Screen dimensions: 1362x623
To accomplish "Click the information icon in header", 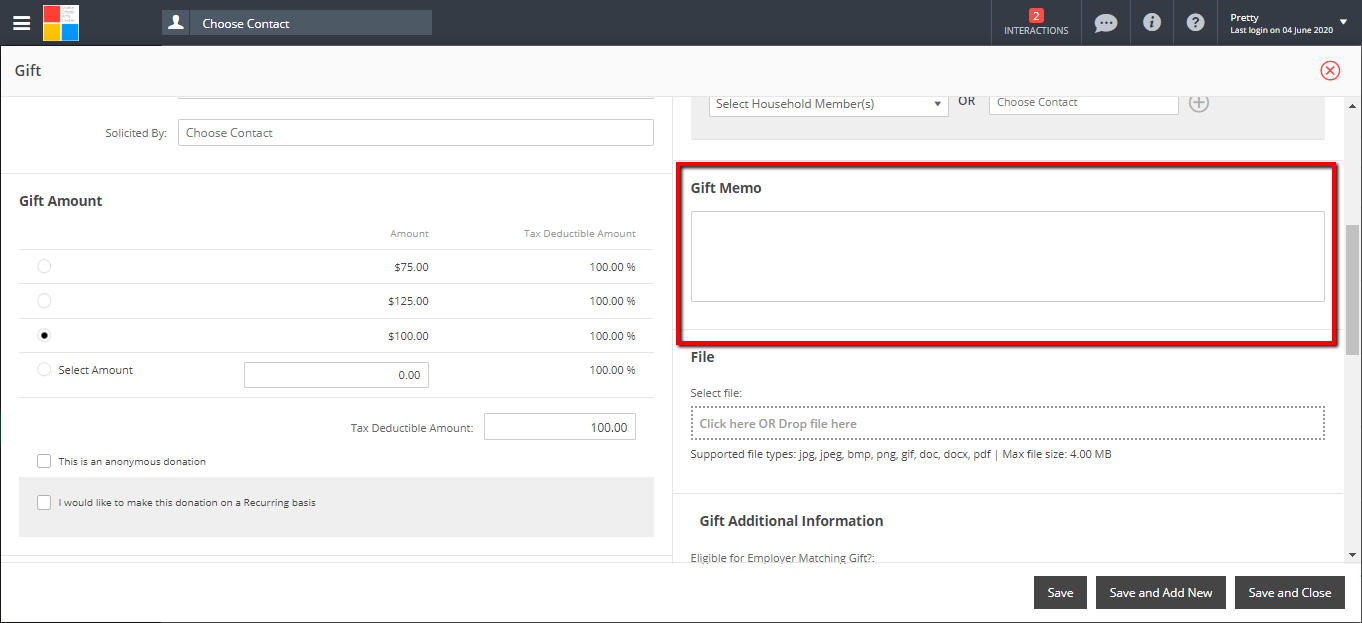I will pos(1152,22).
